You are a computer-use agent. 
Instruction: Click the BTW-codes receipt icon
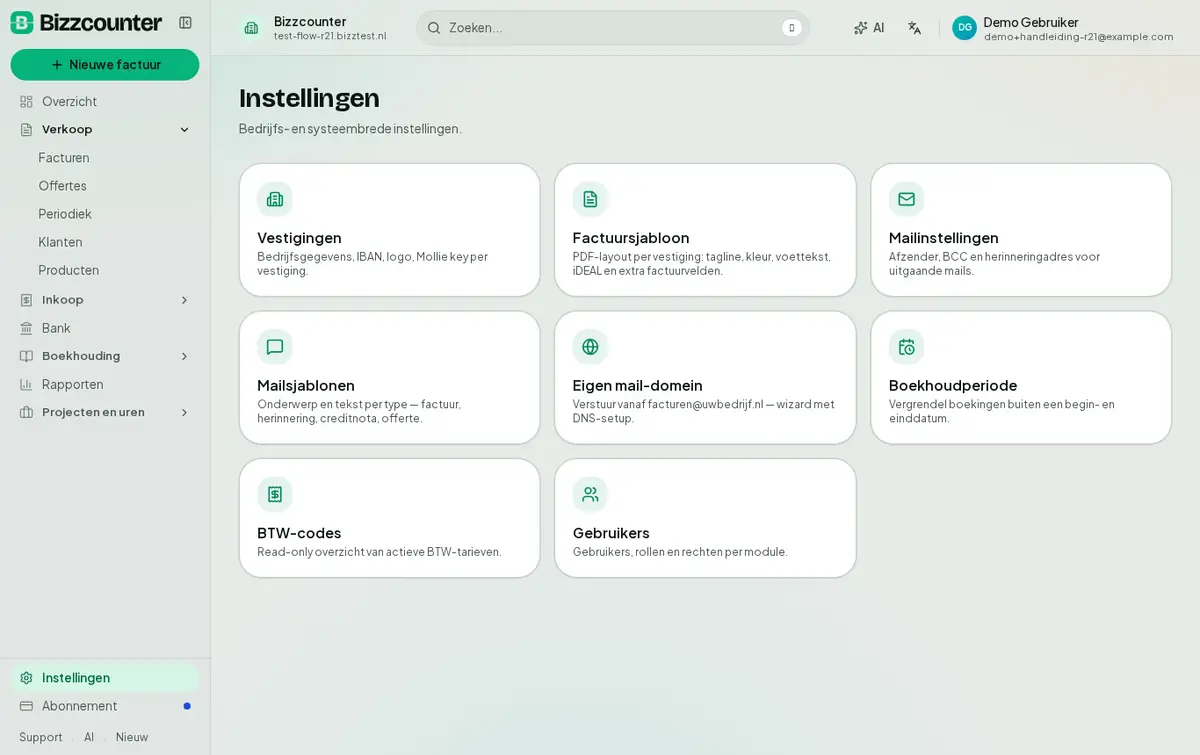(275, 494)
